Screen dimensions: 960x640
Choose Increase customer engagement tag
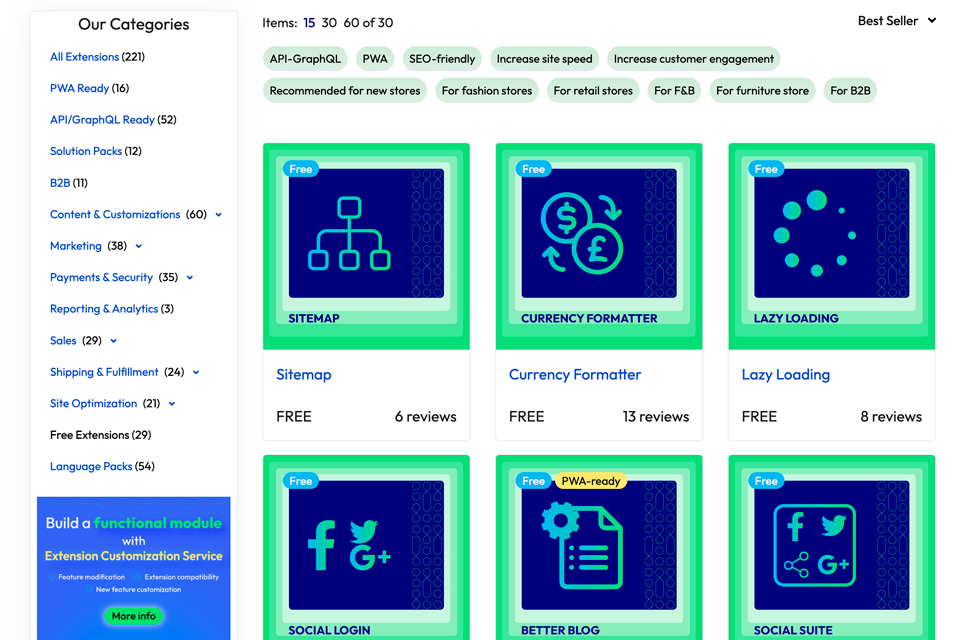click(x=694, y=59)
